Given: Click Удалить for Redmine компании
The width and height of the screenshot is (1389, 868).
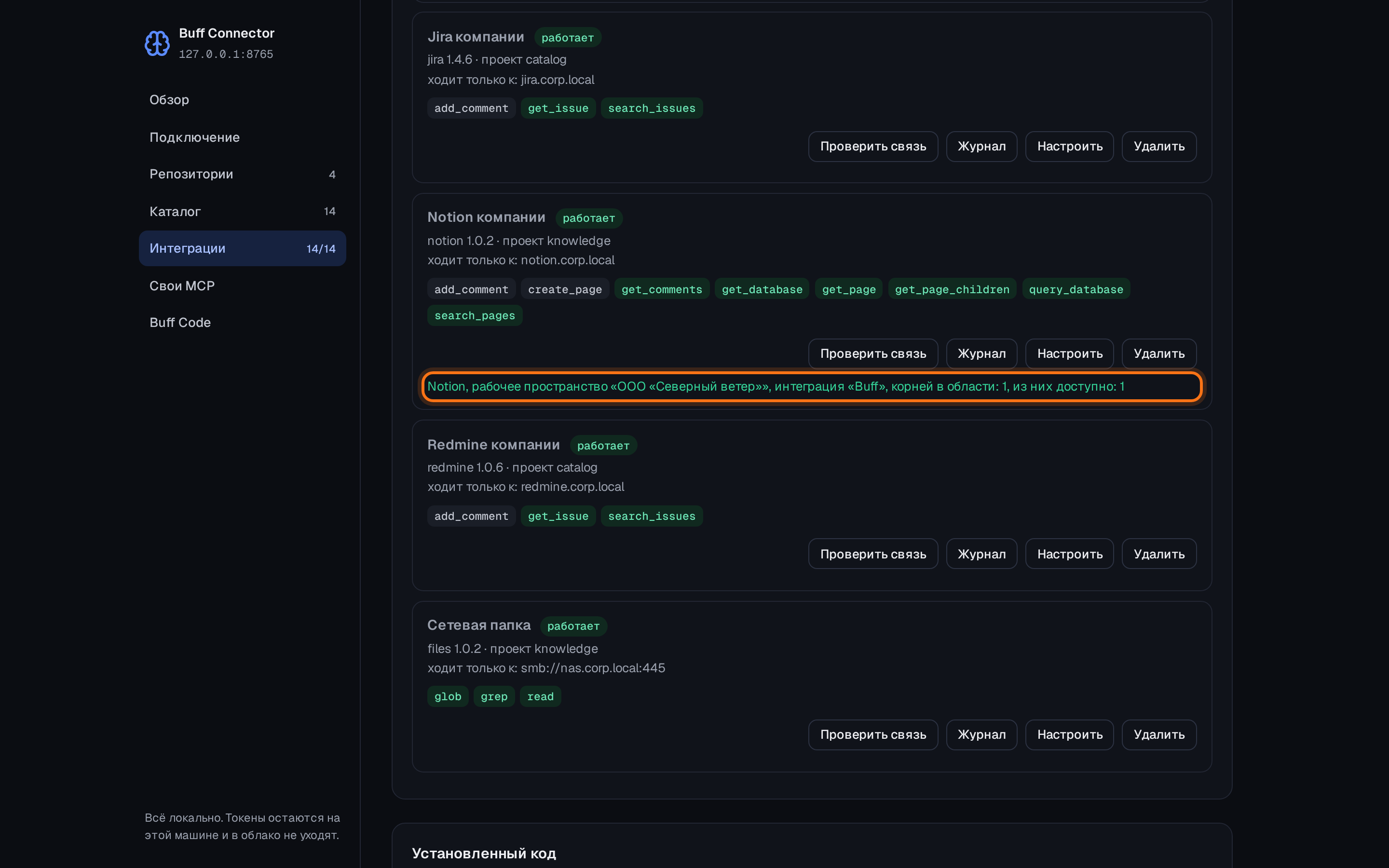Looking at the screenshot, I should point(1159,554).
